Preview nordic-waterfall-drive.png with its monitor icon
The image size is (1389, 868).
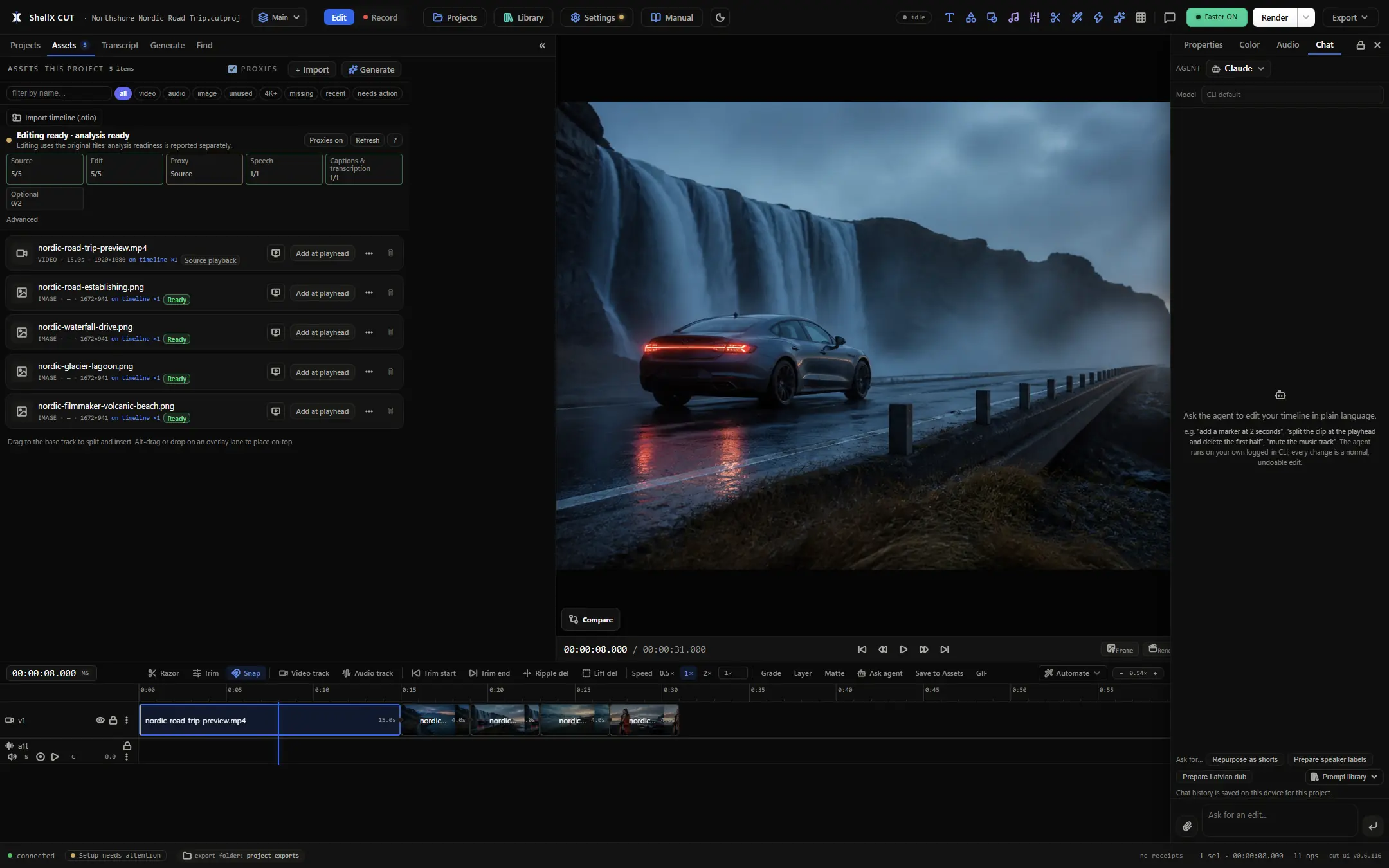(x=276, y=332)
